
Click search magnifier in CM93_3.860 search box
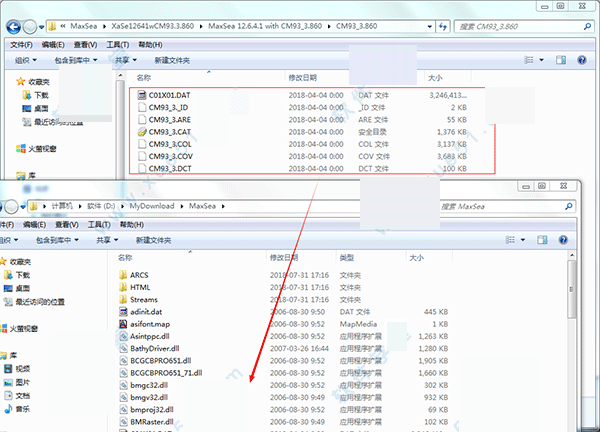tap(587, 26)
